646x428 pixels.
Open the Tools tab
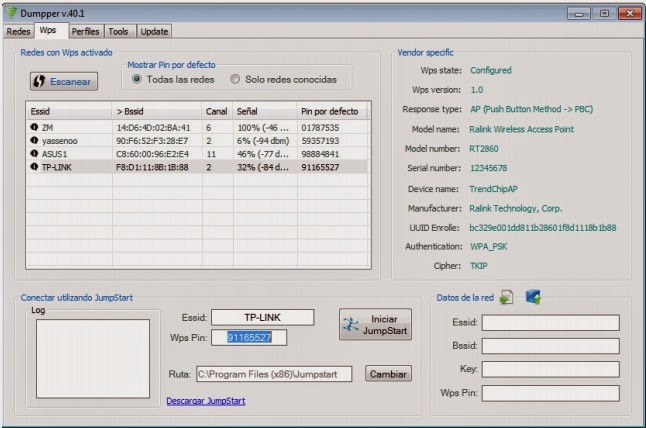point(119,31)
